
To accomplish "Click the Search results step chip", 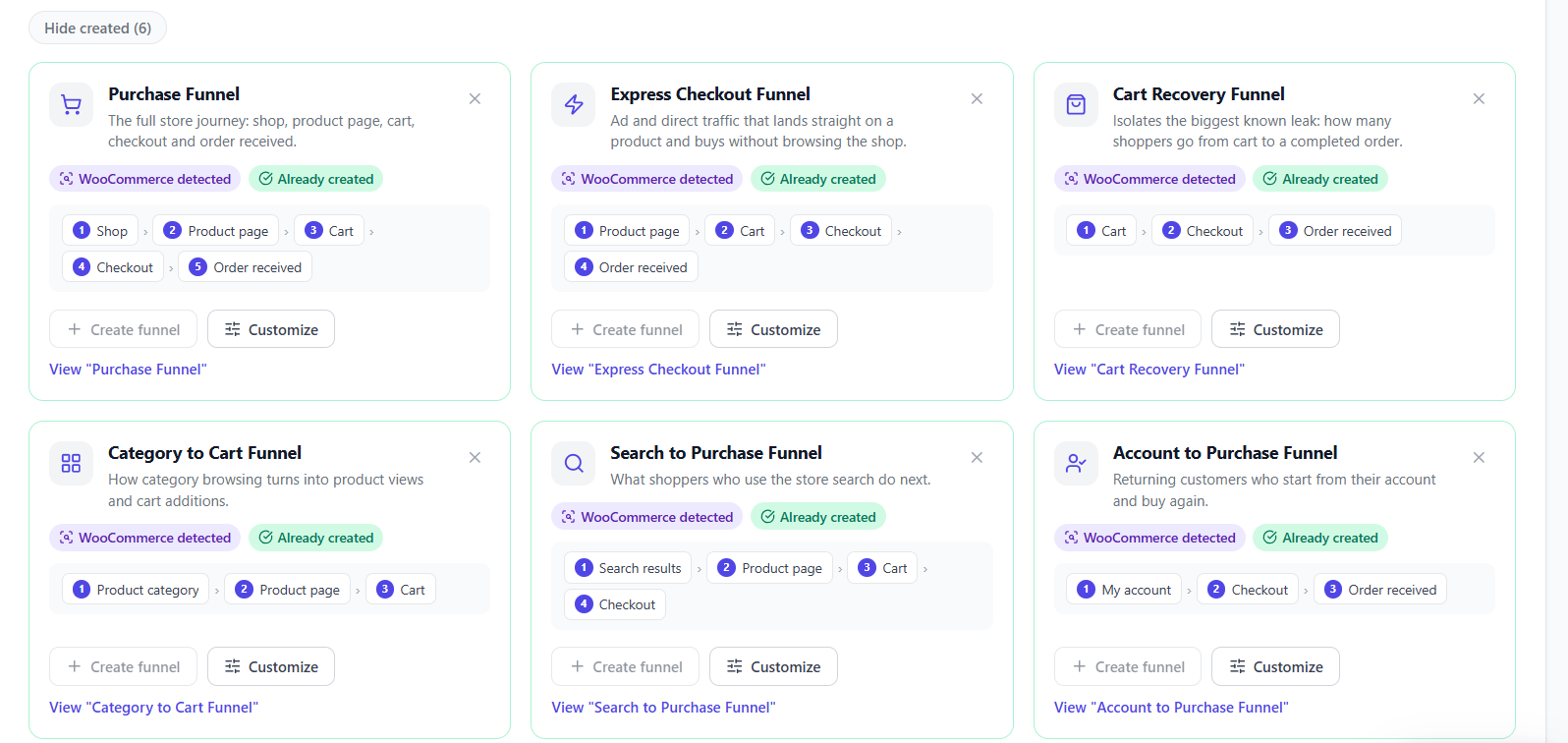I will point(628,568).
